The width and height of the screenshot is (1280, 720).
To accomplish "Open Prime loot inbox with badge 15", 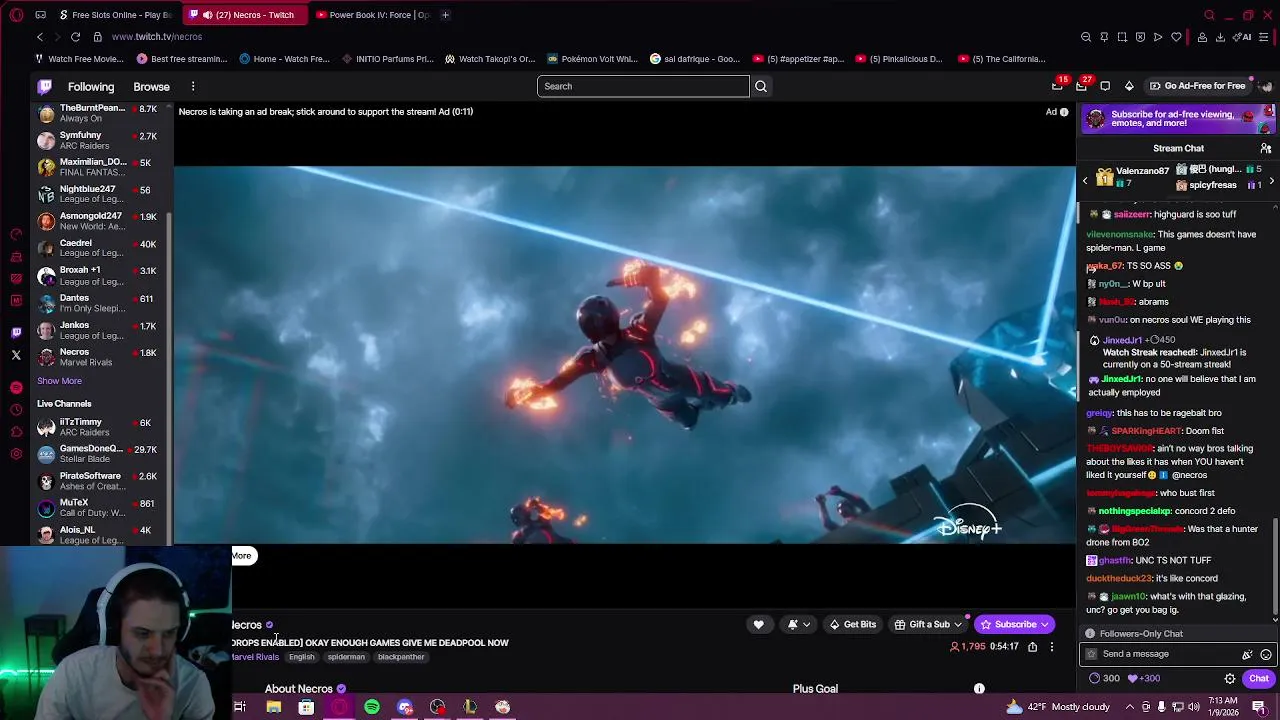I will [x=1058, y=86].
